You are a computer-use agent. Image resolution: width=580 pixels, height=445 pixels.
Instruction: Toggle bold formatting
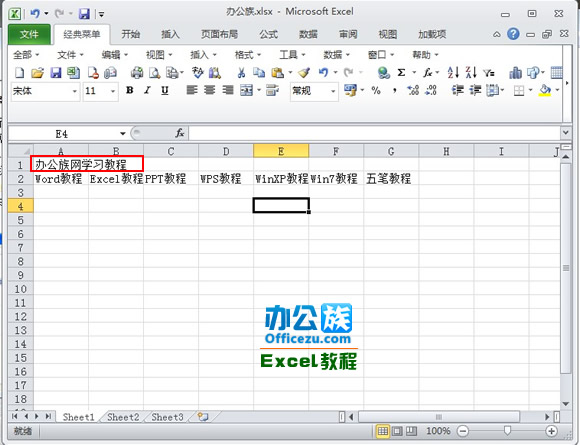pyautogui.click(x=129, y=90)
